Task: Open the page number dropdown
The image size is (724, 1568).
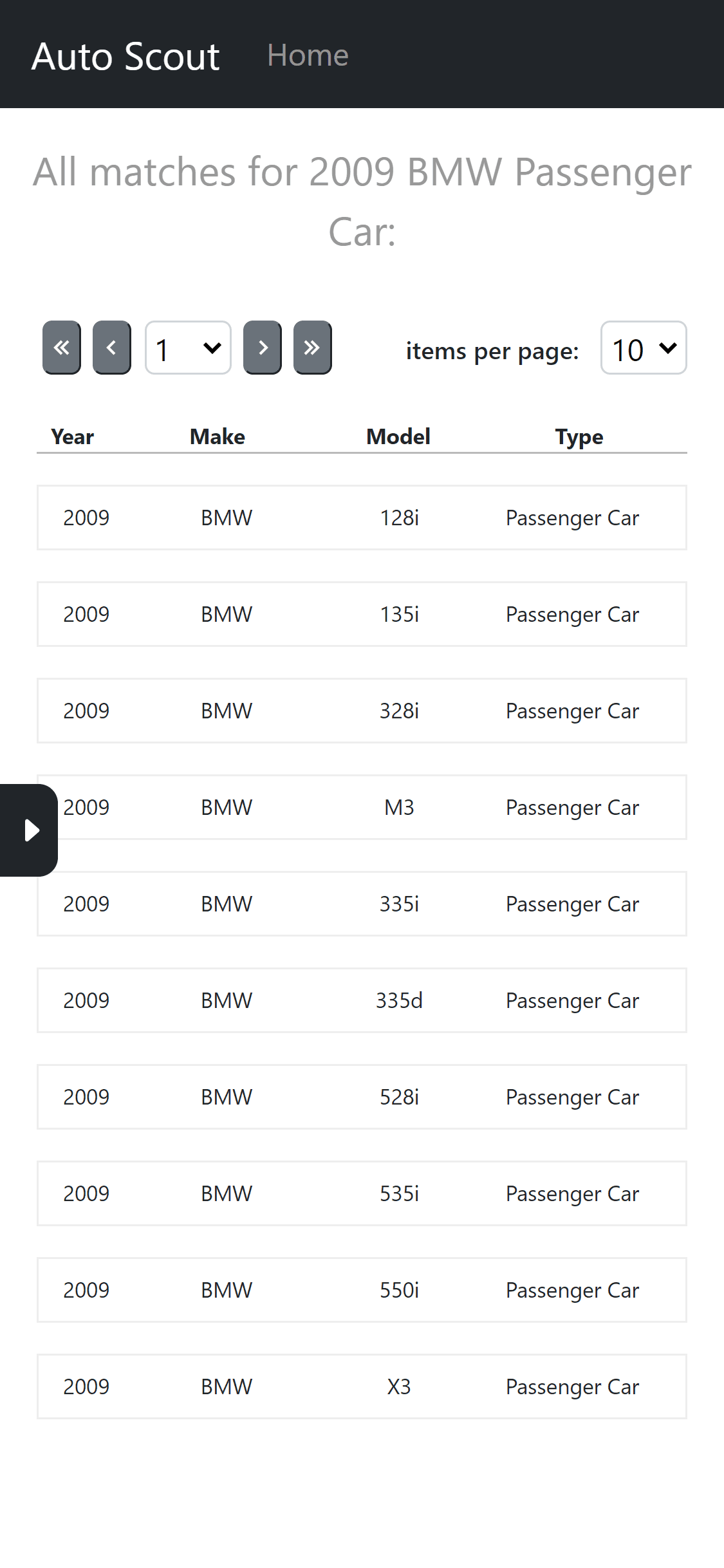Action: pos(188,348)
